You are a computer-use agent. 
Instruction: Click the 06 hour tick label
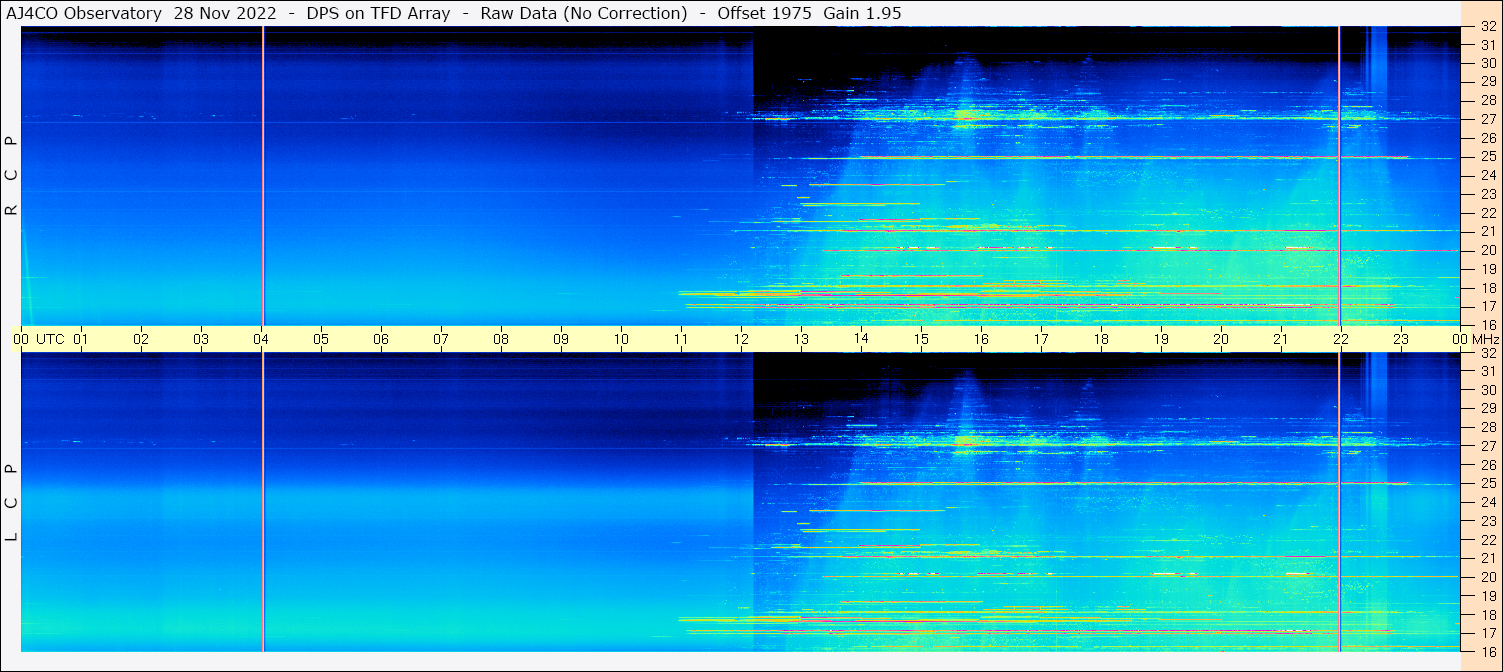click(381, 339)
